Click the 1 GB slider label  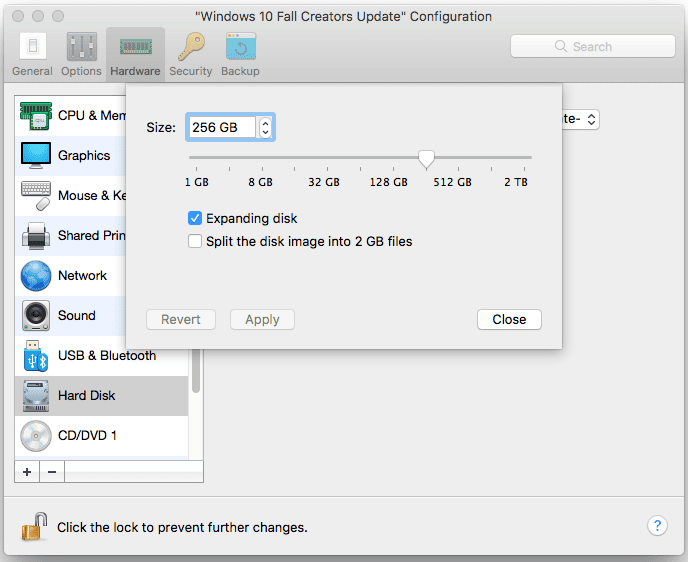pyautogui.click(x=197, y=182)
